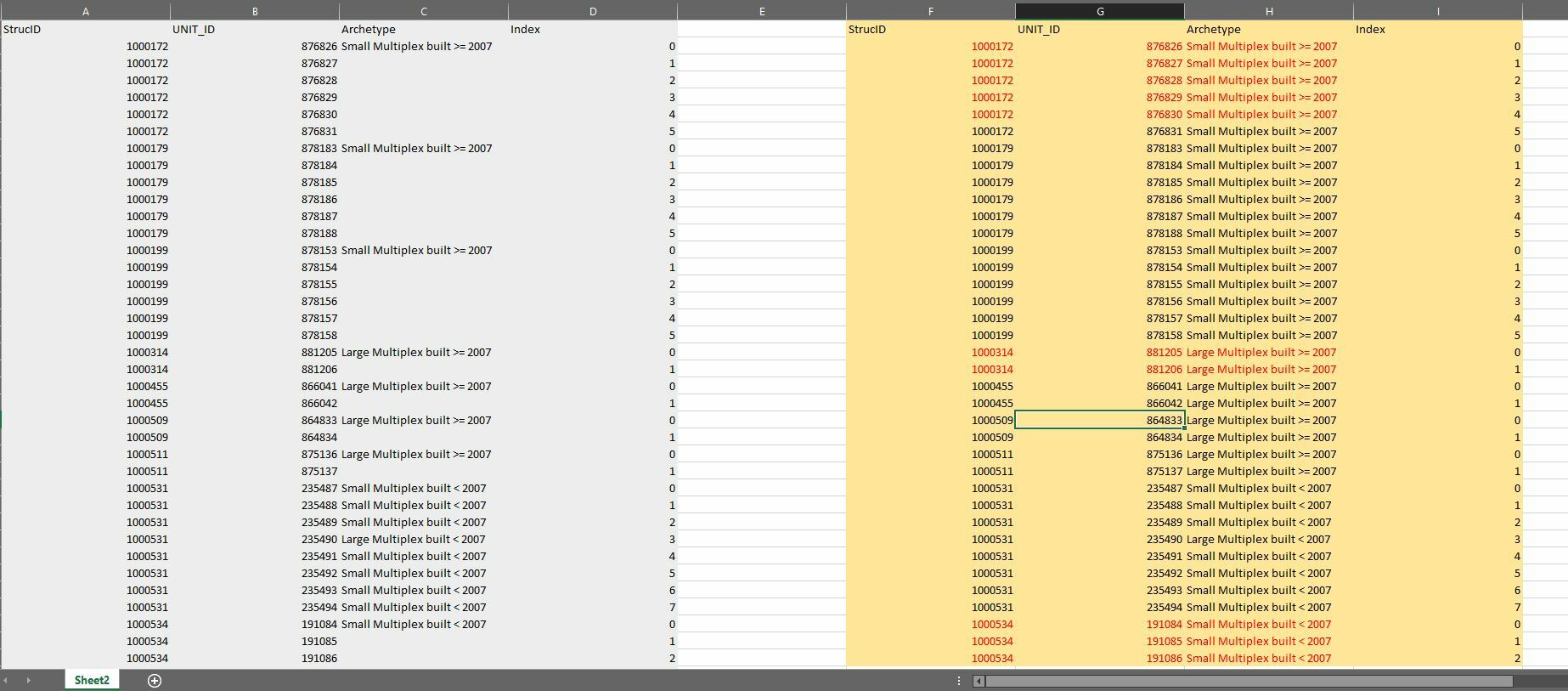Select cell 881205 in column B
The height and width of the screenshot is (691, 1568).
[x=255, y=352]
